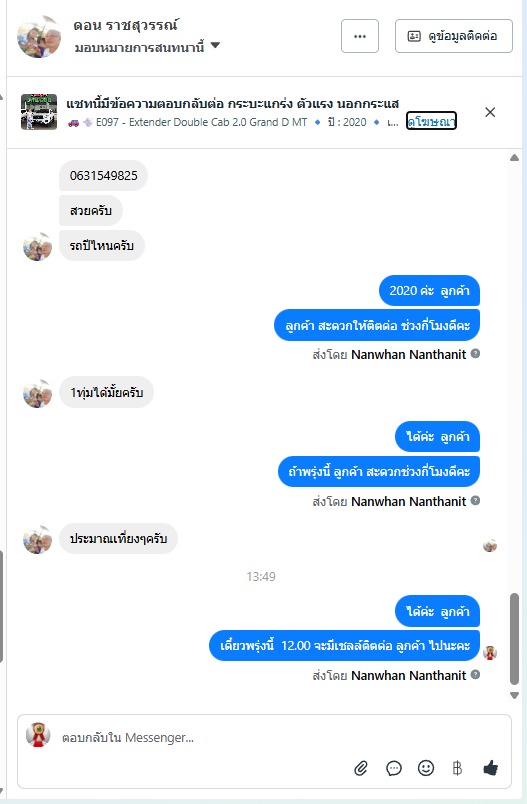Open ดอน ราชสุวรรณ์ profile picture in header
This screenshot has width=527, height=804.
pyautogui.click(x=38, y=36)
